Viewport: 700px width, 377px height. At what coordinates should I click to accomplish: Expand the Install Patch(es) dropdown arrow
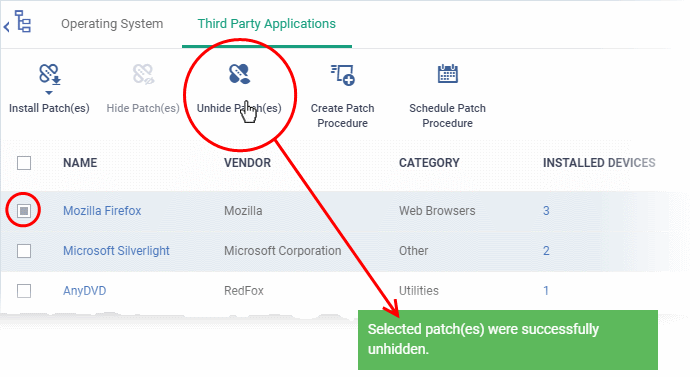49,93
